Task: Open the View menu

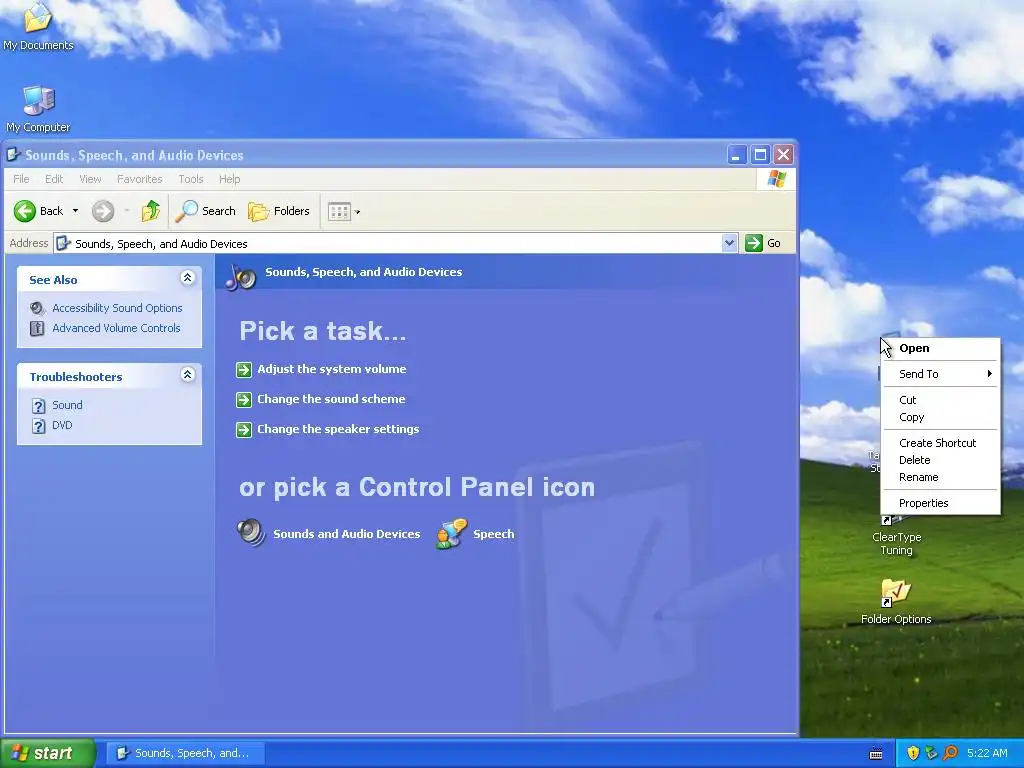Action: (90, 179)
